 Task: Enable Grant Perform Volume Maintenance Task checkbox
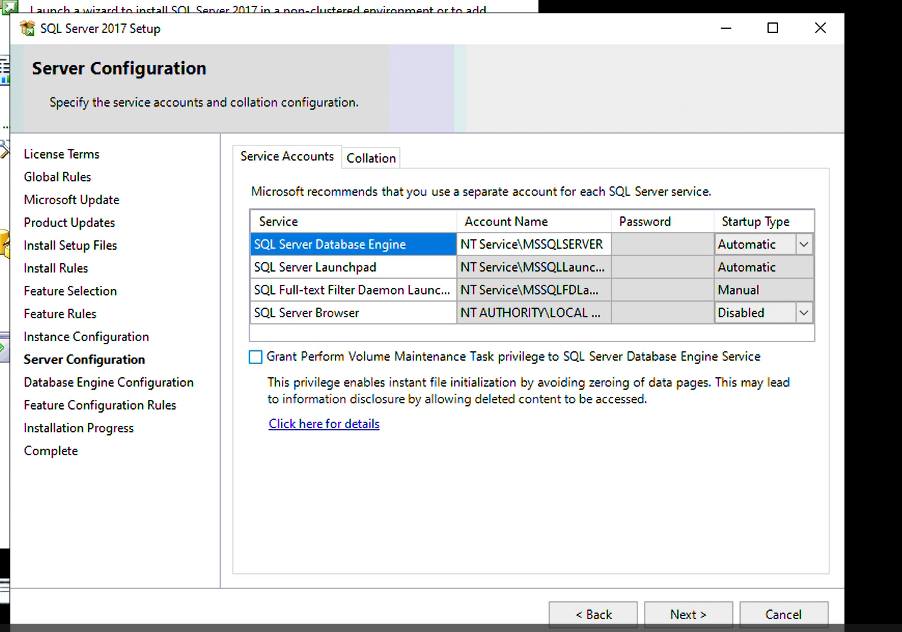pyautogui.click(x=255, y=357)
